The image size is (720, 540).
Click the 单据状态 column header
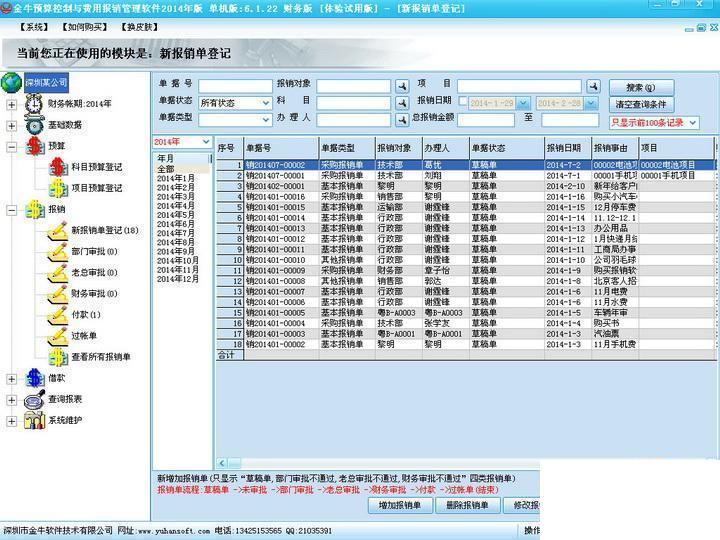click(x=506, y=148)
